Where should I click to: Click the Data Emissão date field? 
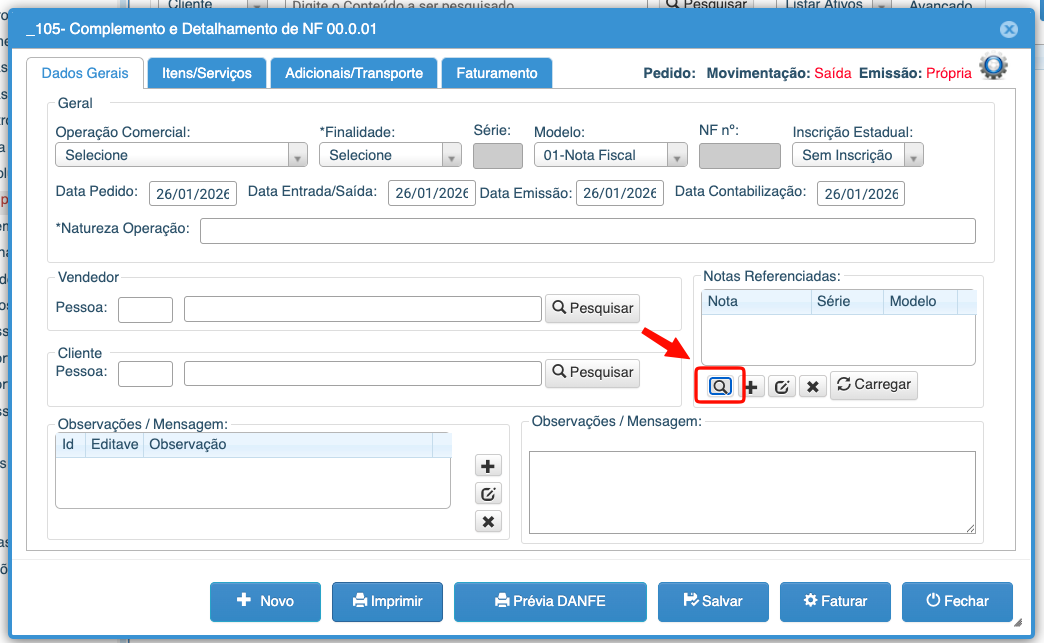pos(619,194)
